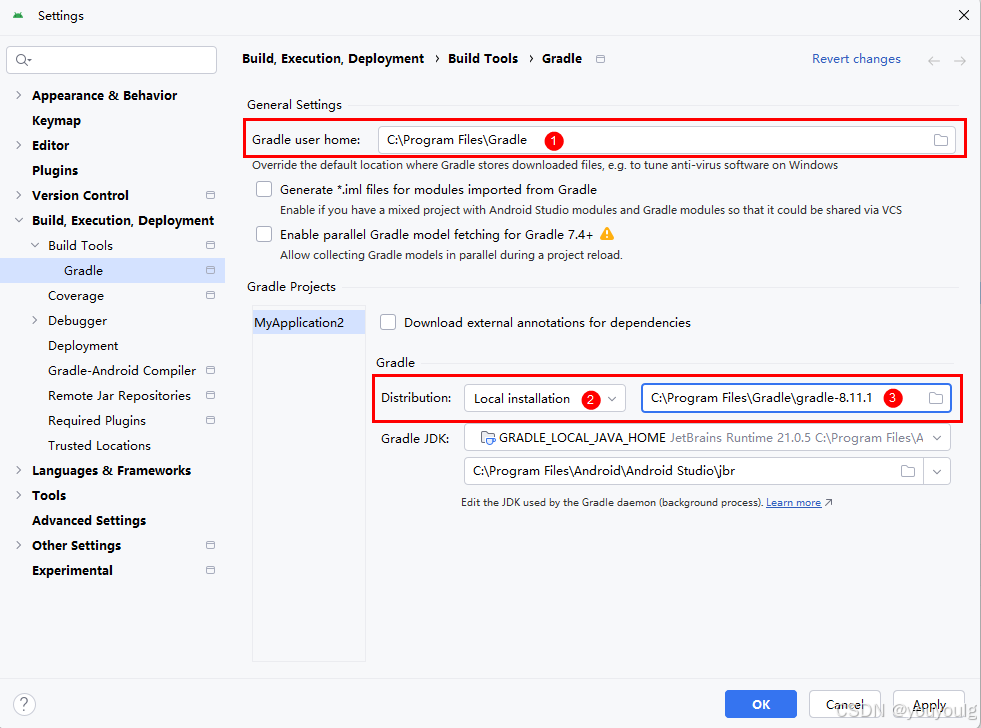Open JDK path history dropdown arrow

tap(937, 471)
